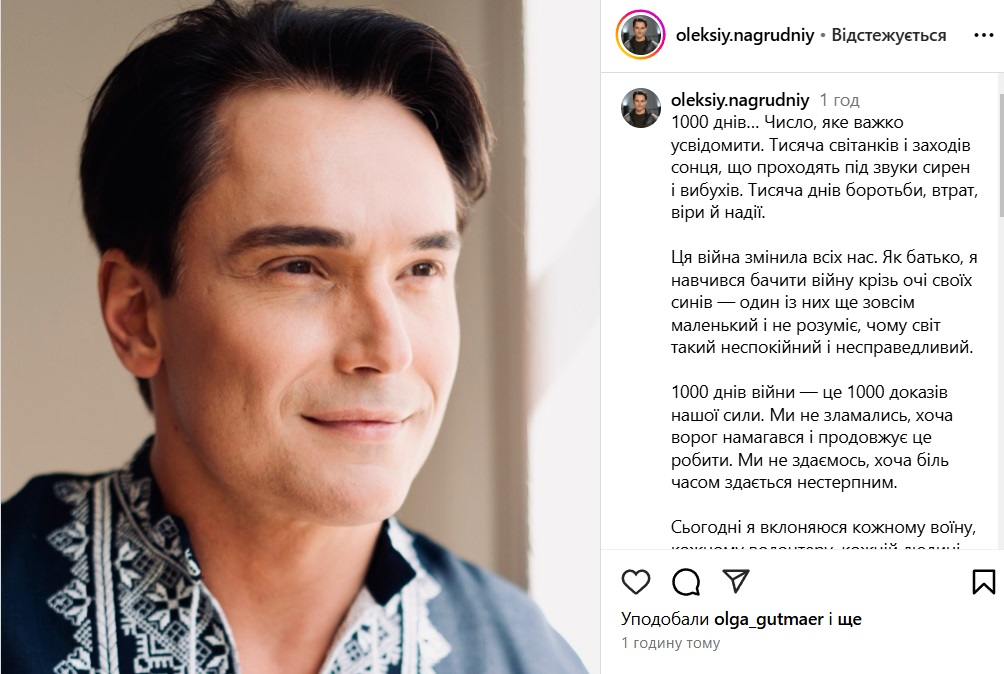Click caption line 'Сьогодні я вклоняюся'
The height and width of the screenshot is (674, 1004).
click(x=823, y=527)
